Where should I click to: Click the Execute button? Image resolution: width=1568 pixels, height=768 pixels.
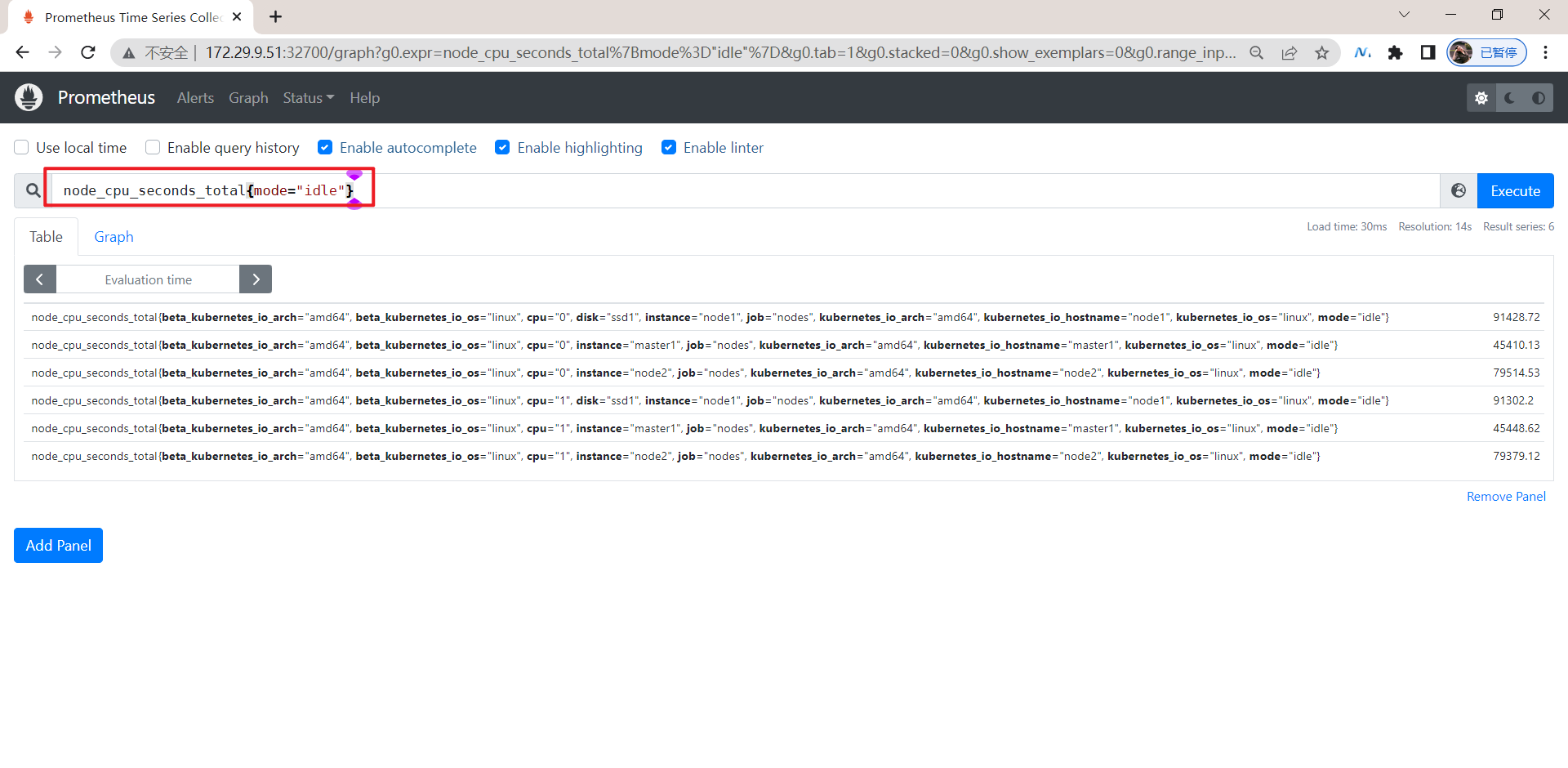pyautogui.click(x=1515, y=190)
